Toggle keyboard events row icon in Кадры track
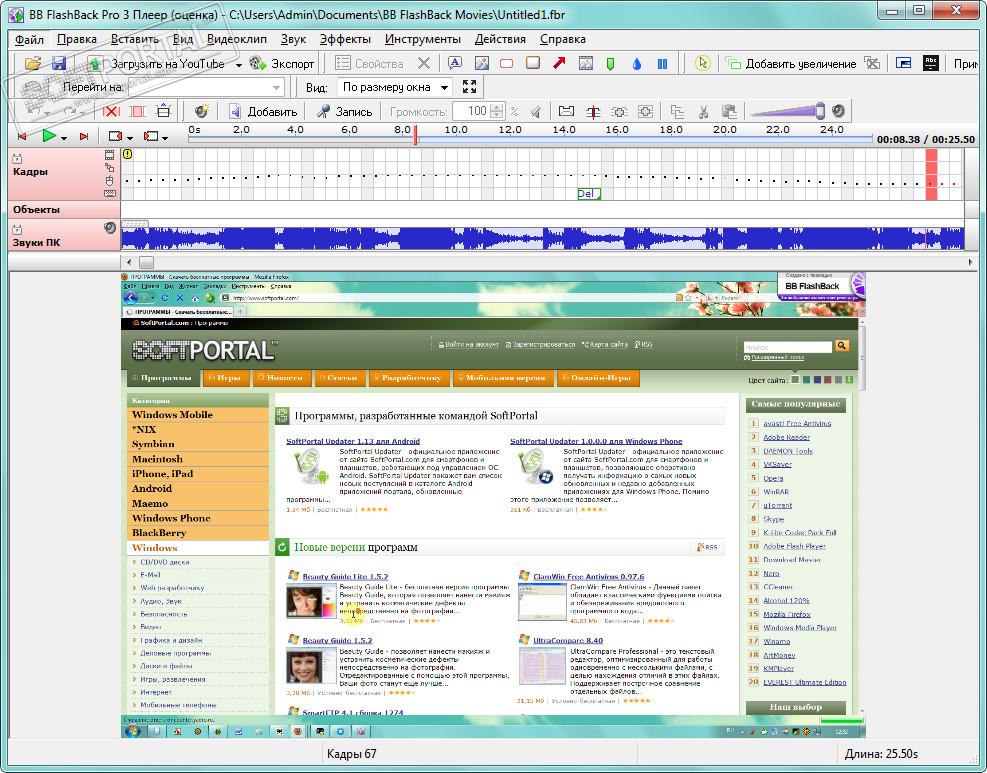This screenshot has width=987, height=773. point(110,194)
